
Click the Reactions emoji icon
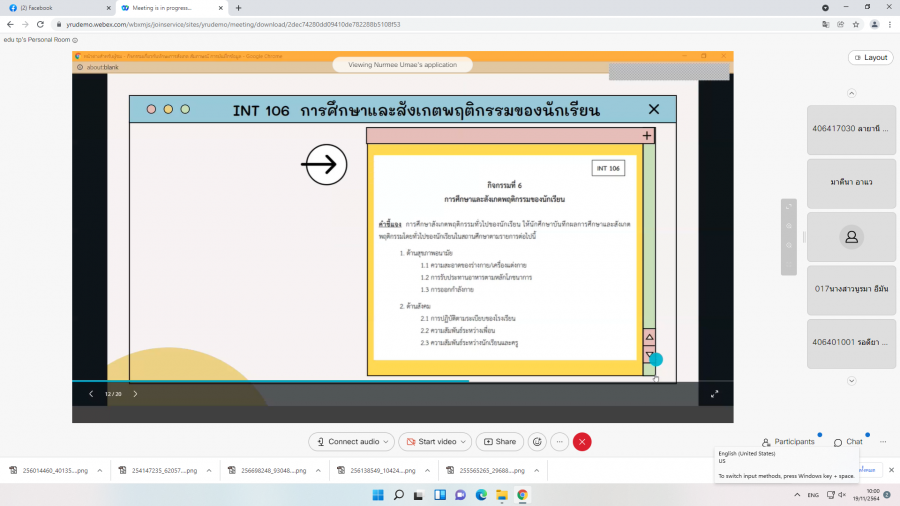coord(537,441)
